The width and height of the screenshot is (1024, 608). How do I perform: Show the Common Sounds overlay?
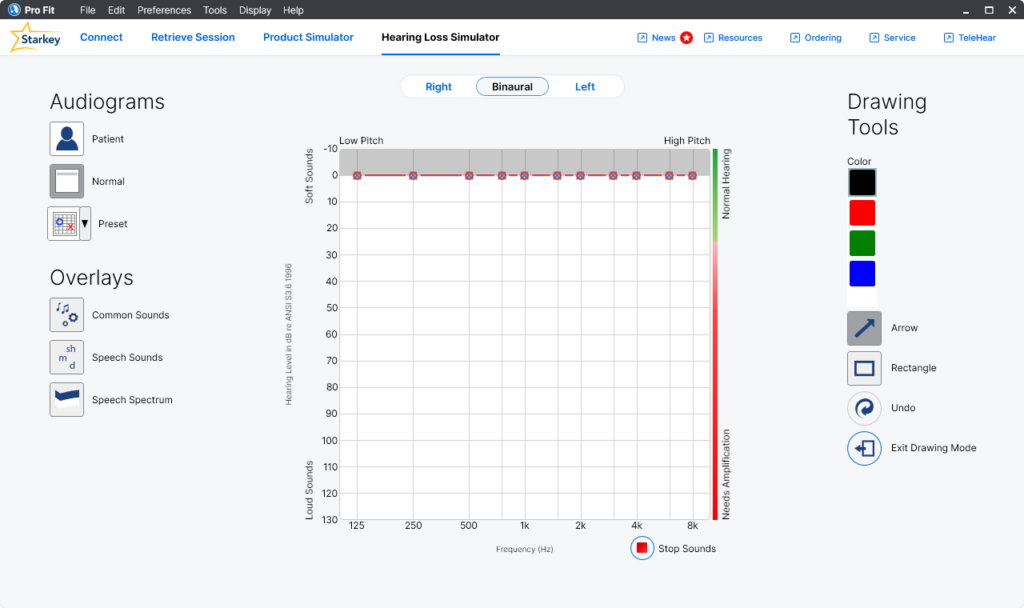click(67, 315)
